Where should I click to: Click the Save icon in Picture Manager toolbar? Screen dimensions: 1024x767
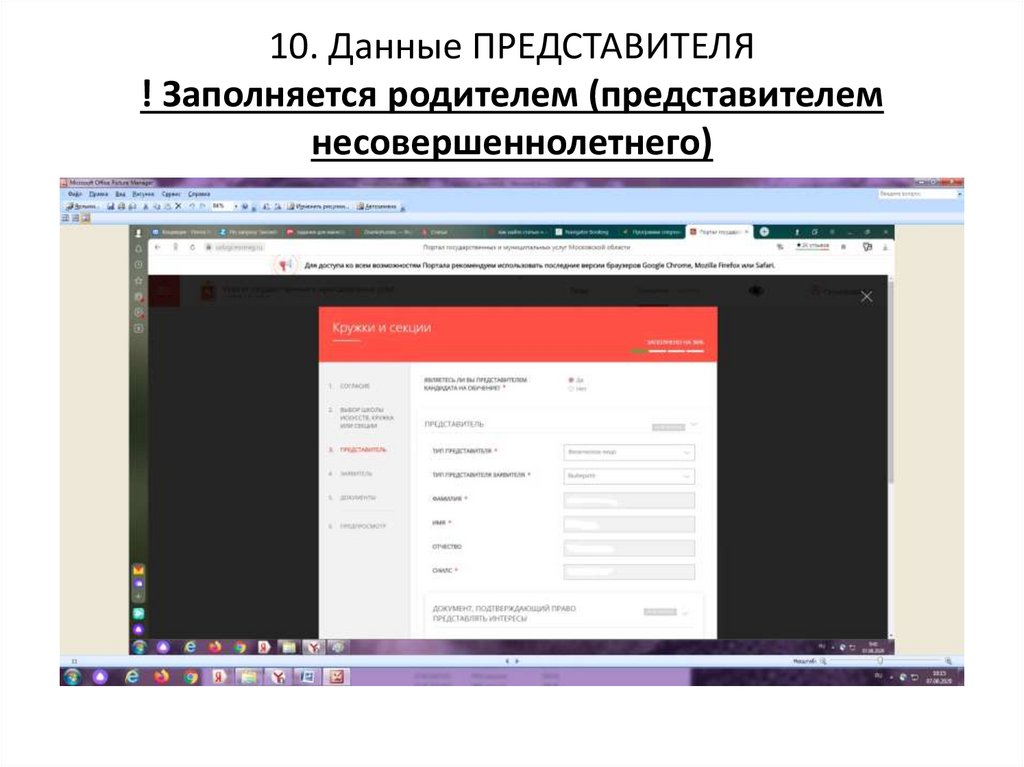[111, 205]
